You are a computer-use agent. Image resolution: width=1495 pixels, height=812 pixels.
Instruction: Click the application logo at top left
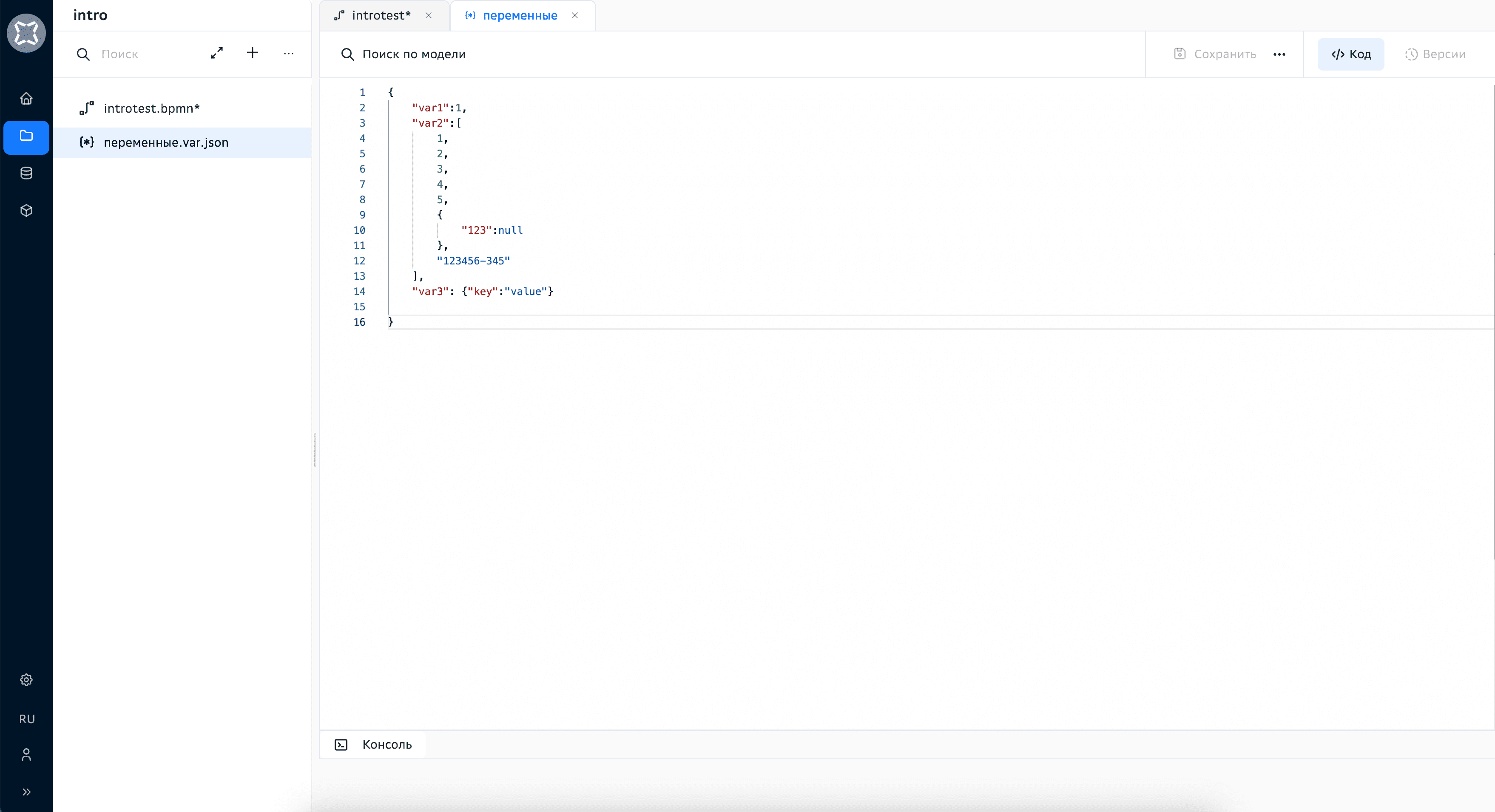click(26, 33)
